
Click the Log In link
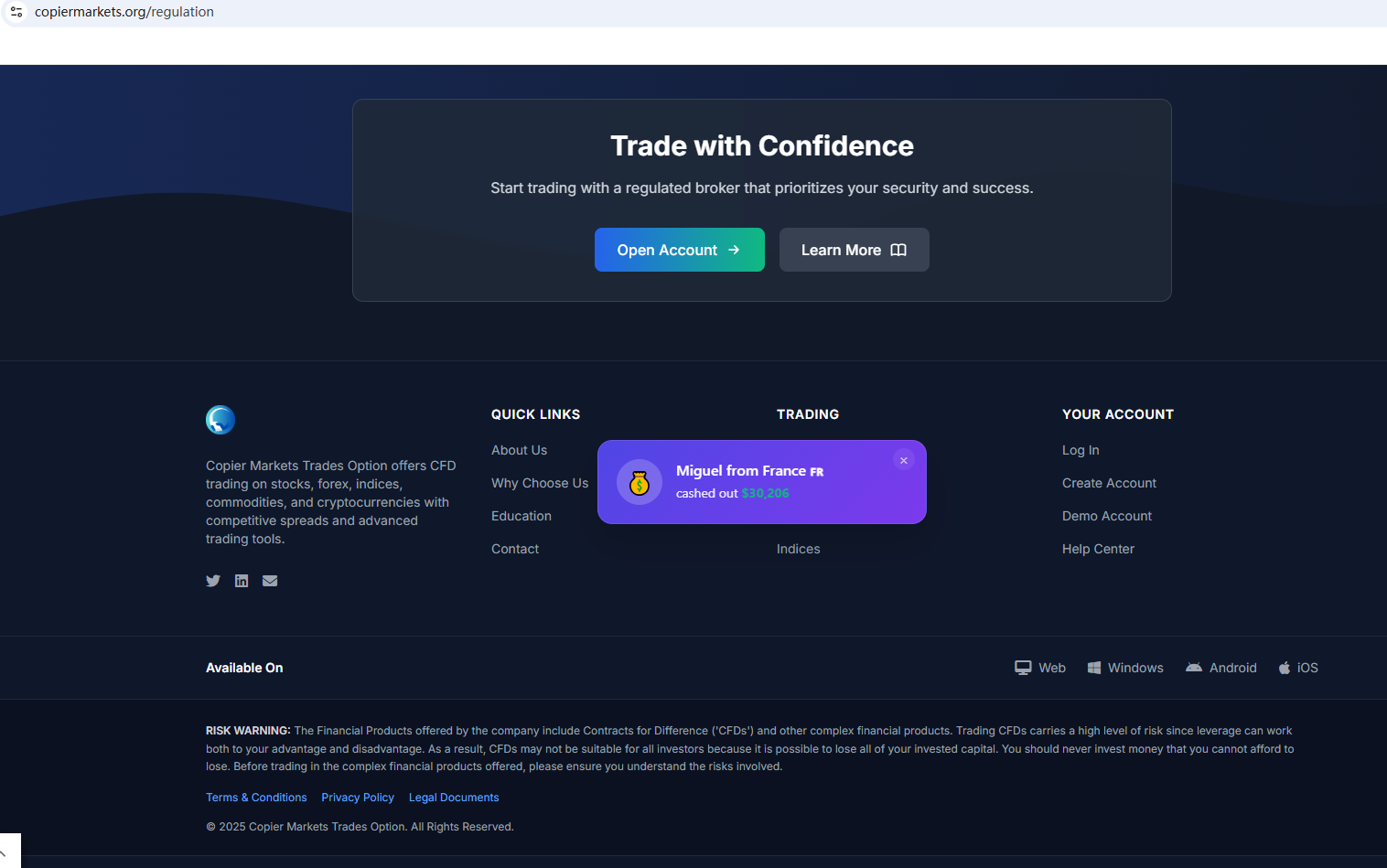tap(1081, 450)
